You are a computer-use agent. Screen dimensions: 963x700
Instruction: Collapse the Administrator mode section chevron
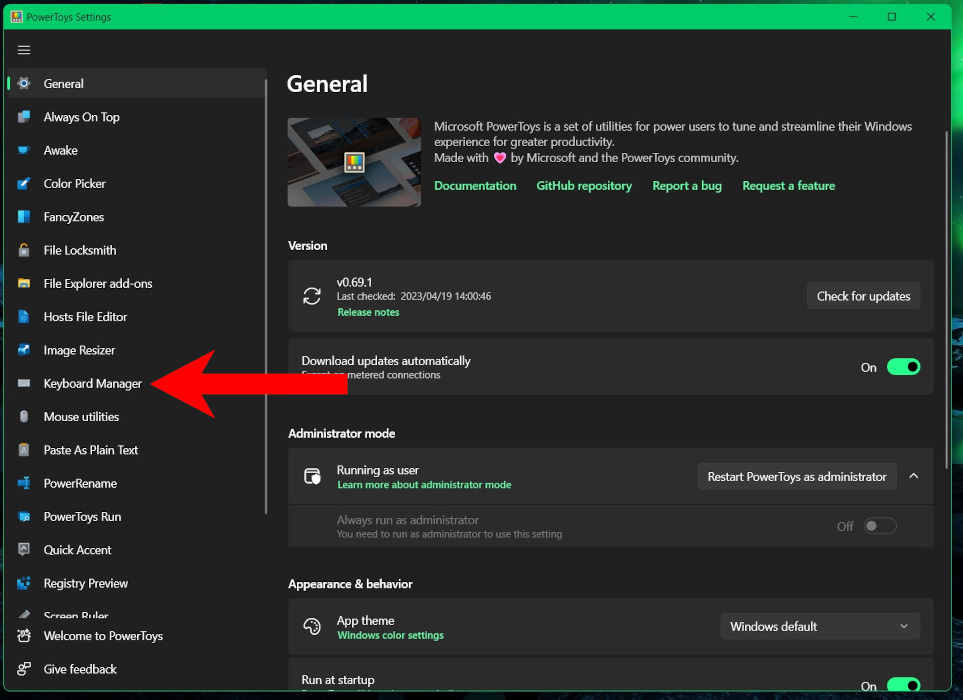click(913, 476)
